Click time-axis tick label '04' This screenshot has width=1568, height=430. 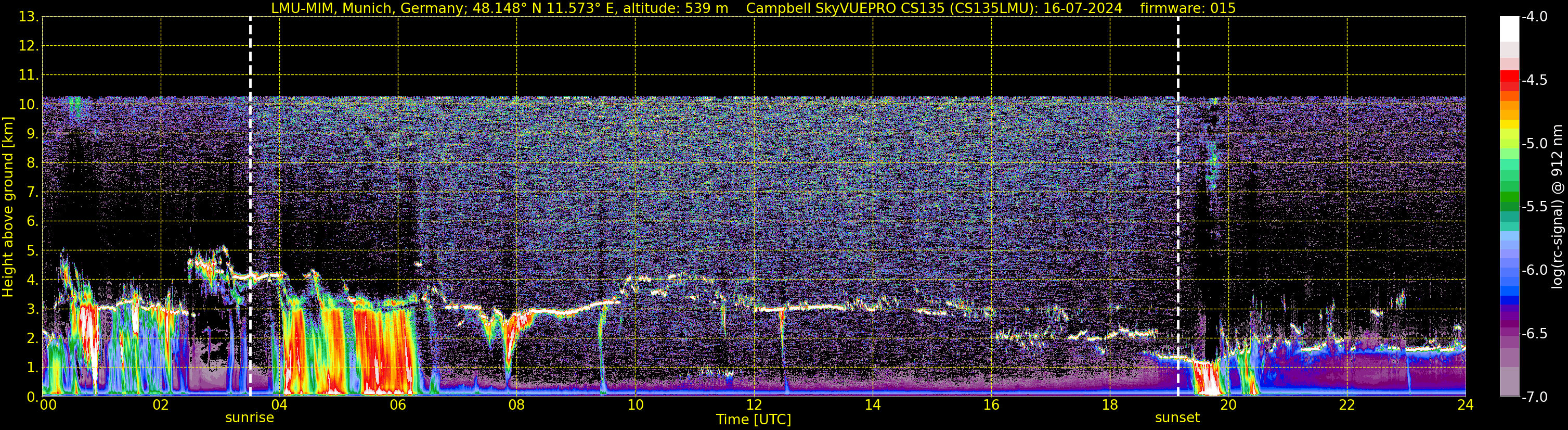coord(279,405)
